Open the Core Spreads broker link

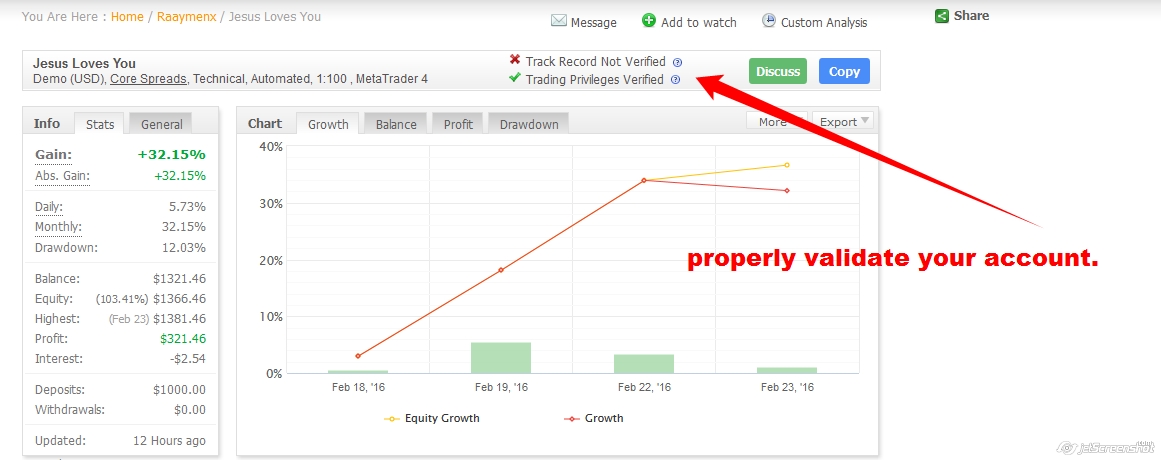pos(148,79)
